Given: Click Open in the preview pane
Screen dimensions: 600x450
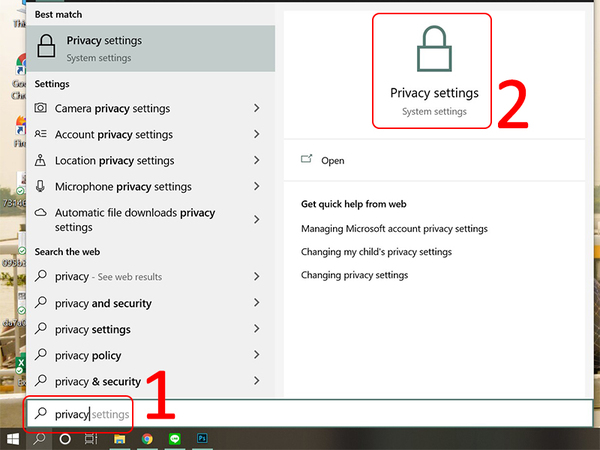Looking at the screenshot, I should pyautogui.click(x=333, y=161).
